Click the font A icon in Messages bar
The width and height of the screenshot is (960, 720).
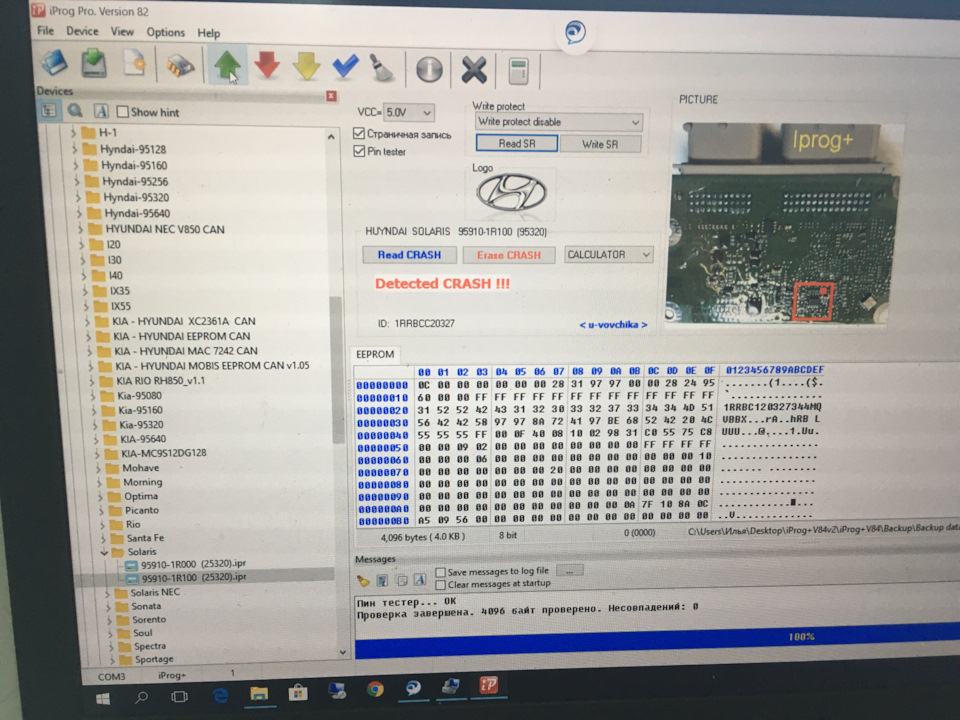(x=420, y=579)
